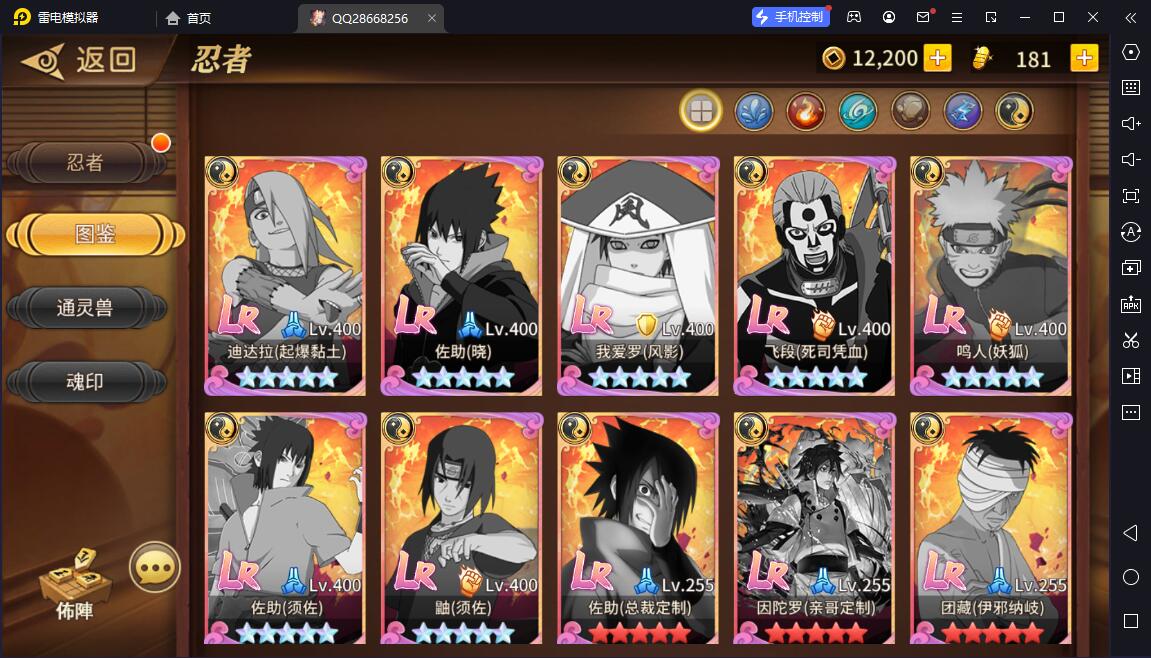Open 鼬(须佐) ninja card

tap(462, 528)
